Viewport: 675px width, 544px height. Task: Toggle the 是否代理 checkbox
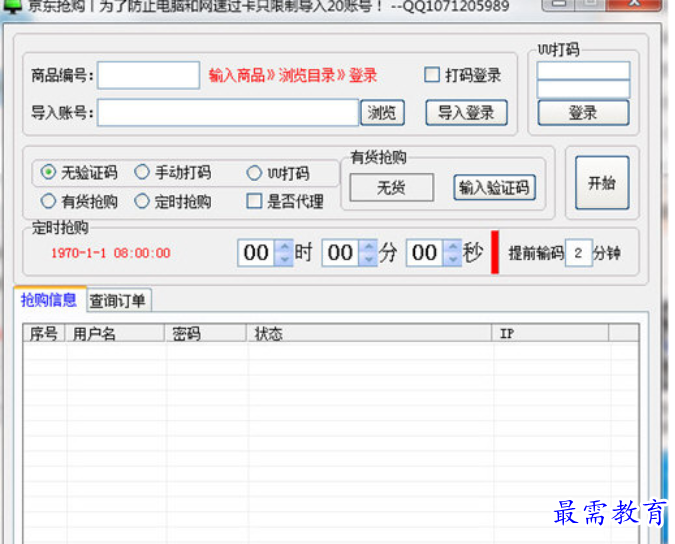[x=254, y=201]
